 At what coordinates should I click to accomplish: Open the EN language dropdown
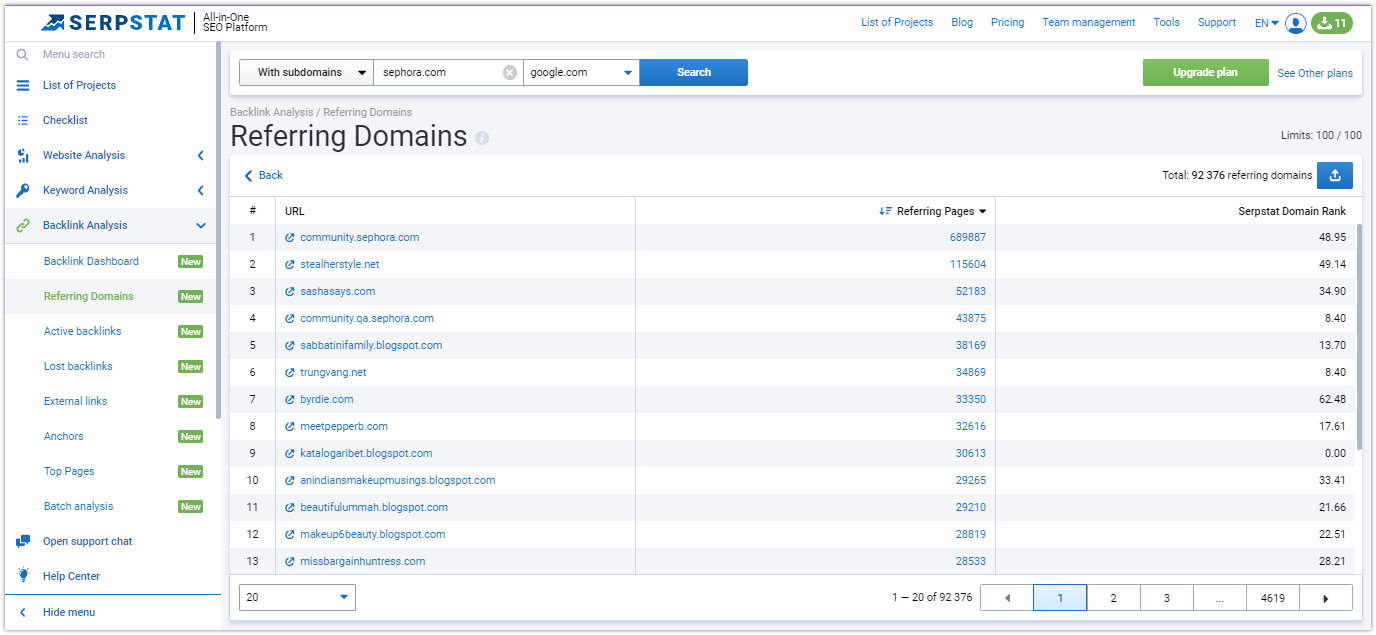[x=1267, y=23]
